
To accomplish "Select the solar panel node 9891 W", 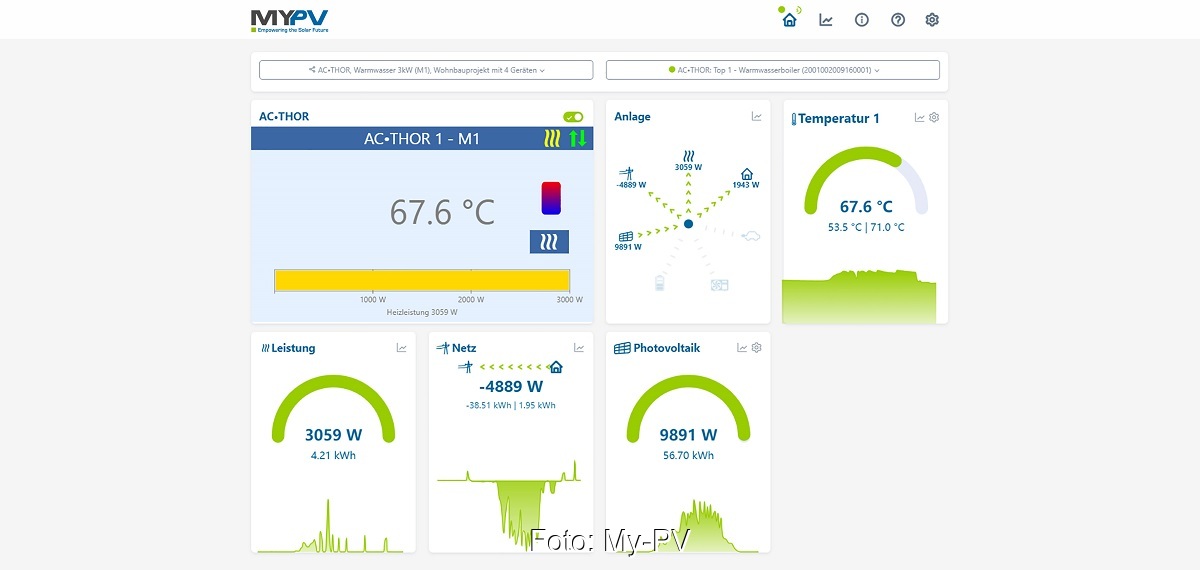I will [x=626, y=240].
